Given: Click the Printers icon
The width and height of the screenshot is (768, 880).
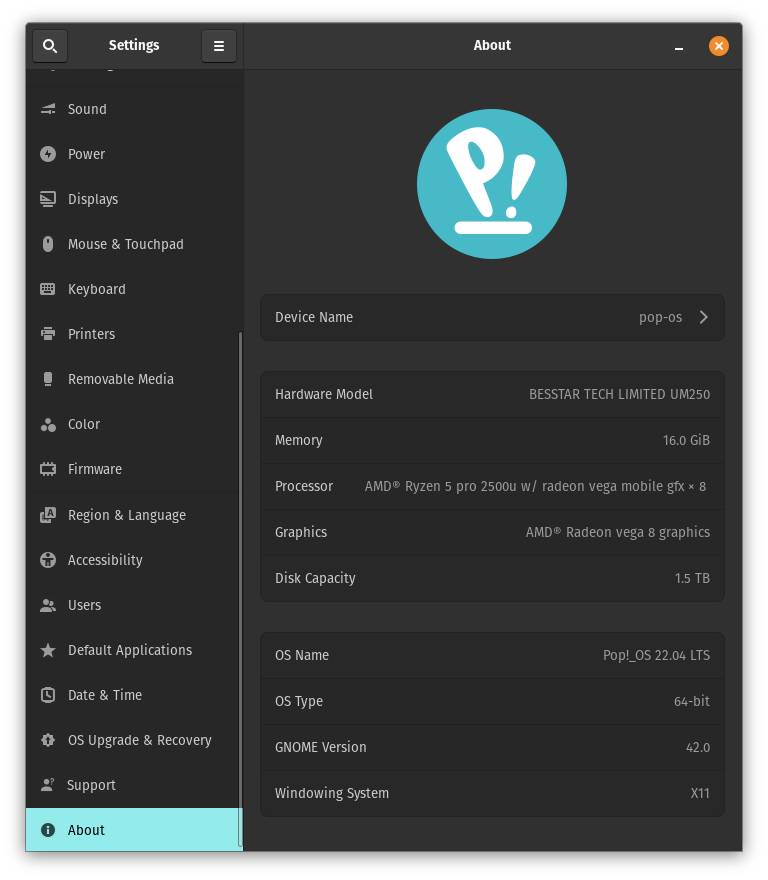Looking at the screenshot, I should pos(48,334).
